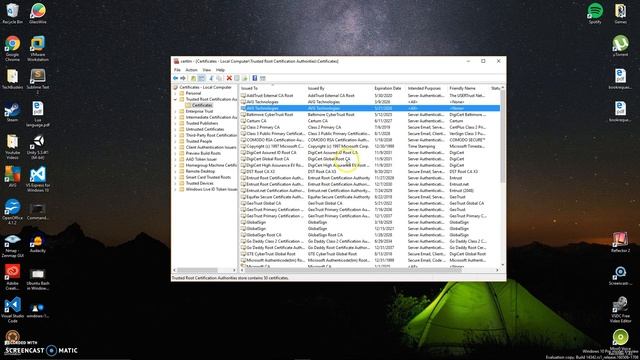Open VS Express for Windows 10
Screen dimensions: 640x360
[x=38, y=179]
